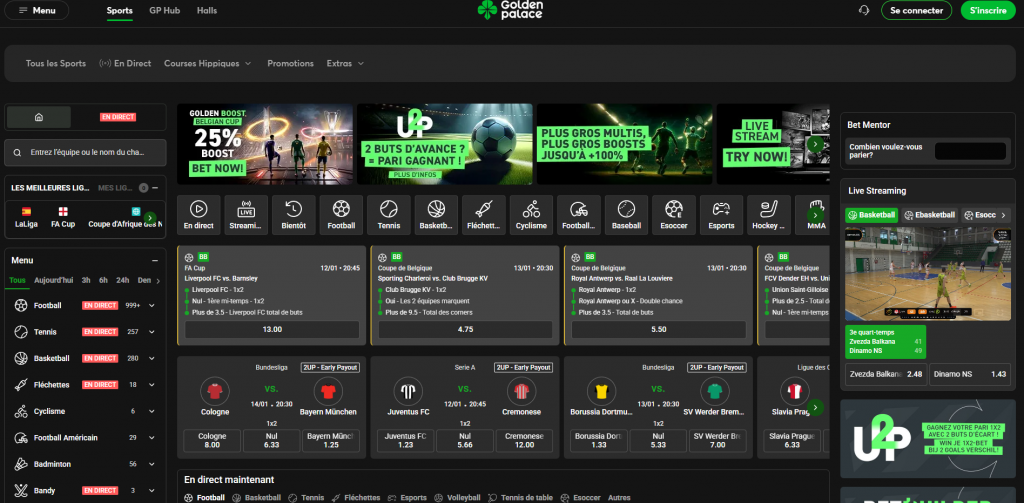The height and width of the screenshot is (503, 1024).
Task: Enable the 24h time filter
Action: [x=122, y=280]
